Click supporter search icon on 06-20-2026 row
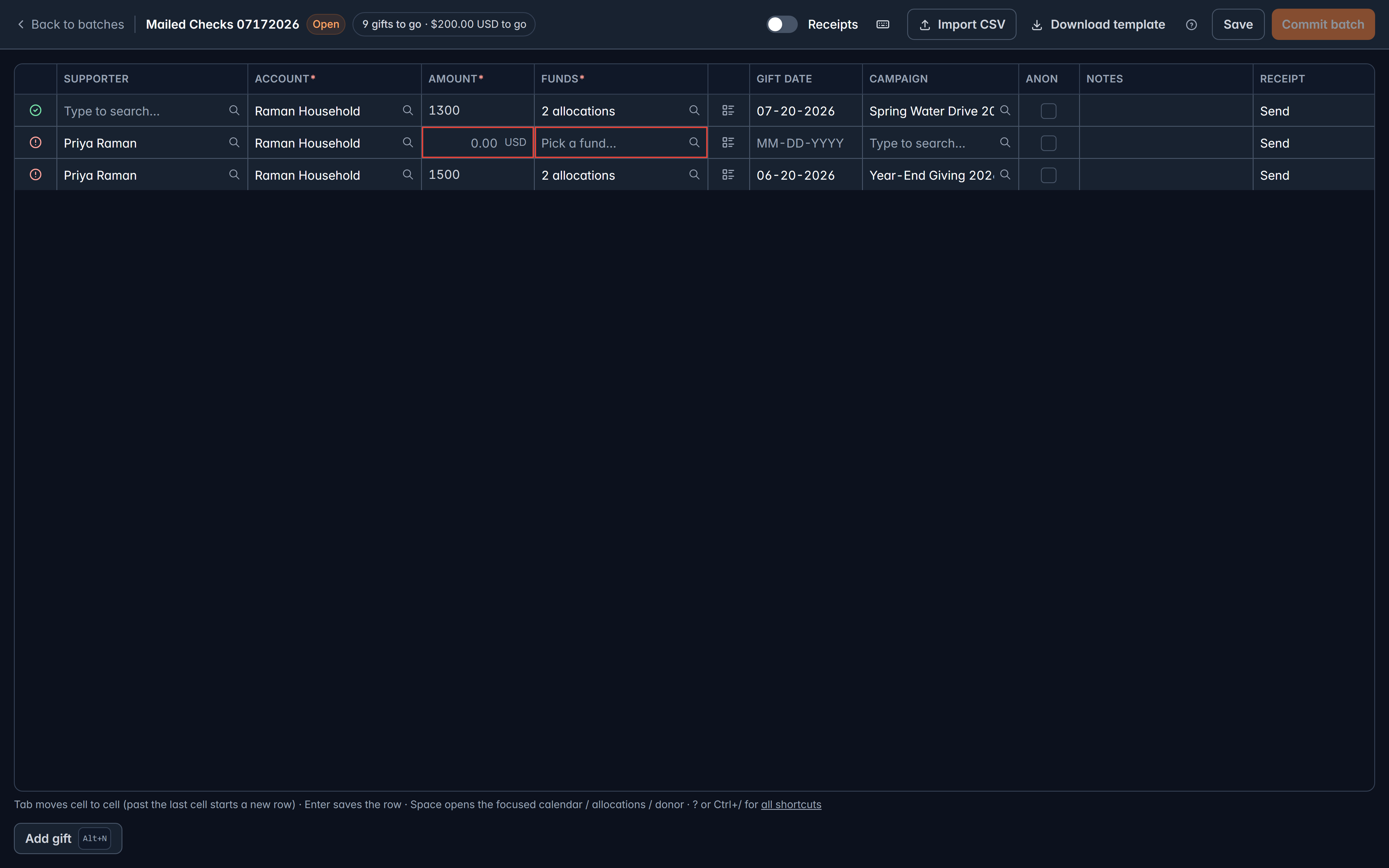Image resolution: width=1389 pixels, height=868 pixels. pyautogui.click(x=234, y=174)
